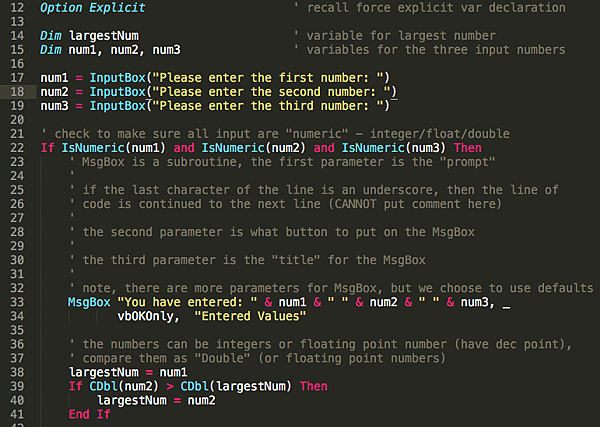Click the "Entered Values" string

click(x=250, y=316)
